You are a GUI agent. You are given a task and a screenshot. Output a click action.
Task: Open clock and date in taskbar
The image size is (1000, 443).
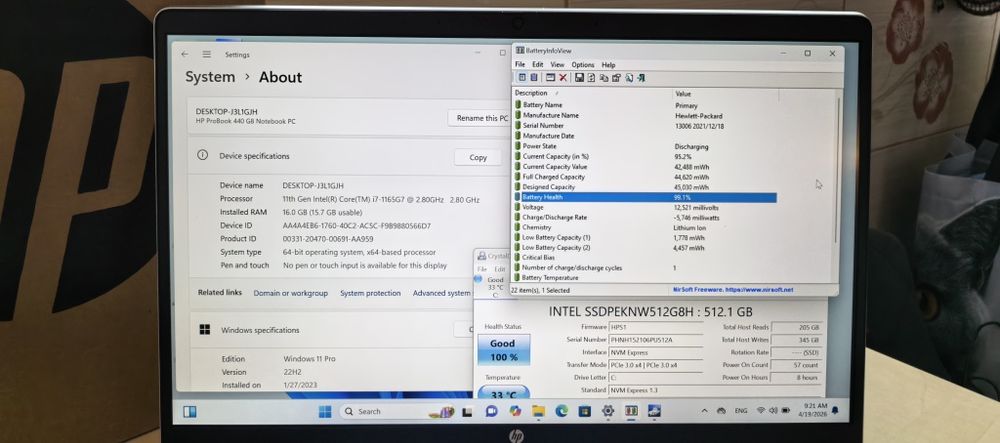pos(813,410)
